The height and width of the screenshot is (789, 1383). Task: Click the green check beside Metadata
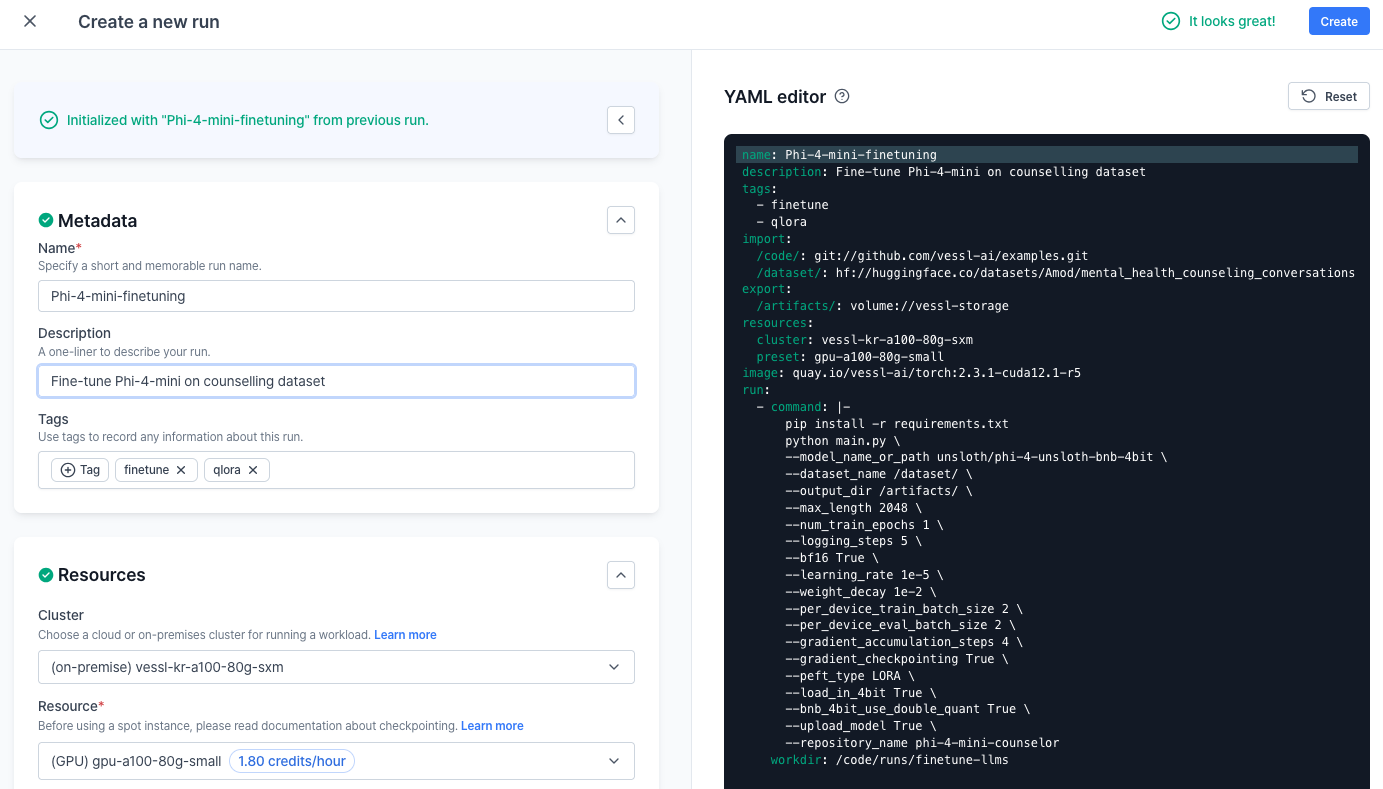point(46,220)
